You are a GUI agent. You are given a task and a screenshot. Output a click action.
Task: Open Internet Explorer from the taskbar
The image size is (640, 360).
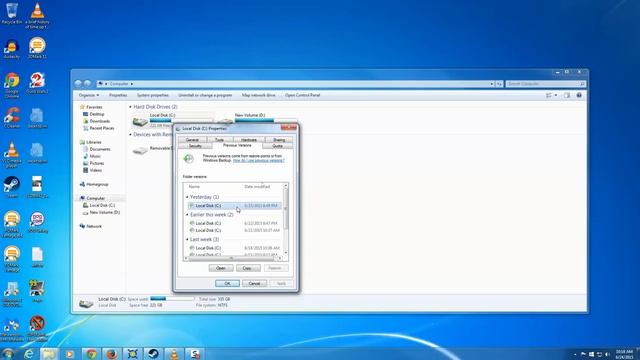(x=29, y=354)
